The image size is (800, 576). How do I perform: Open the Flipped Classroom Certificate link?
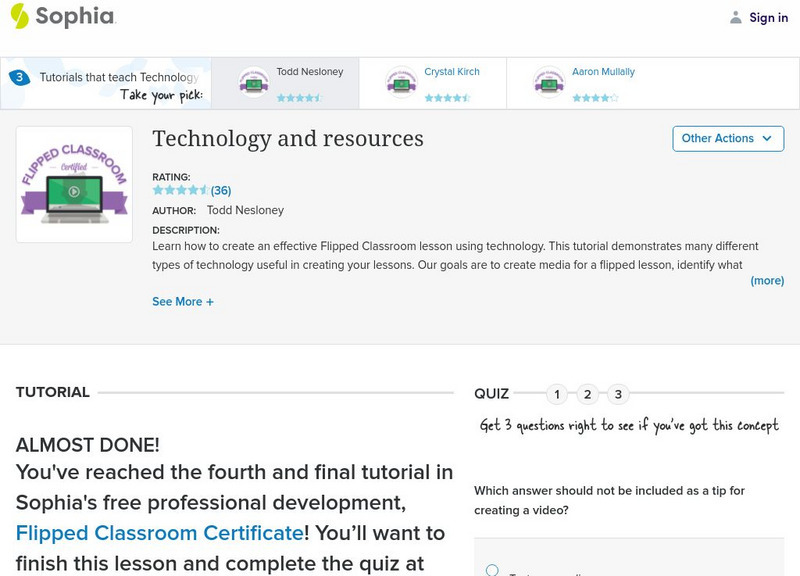pos(160,533)
